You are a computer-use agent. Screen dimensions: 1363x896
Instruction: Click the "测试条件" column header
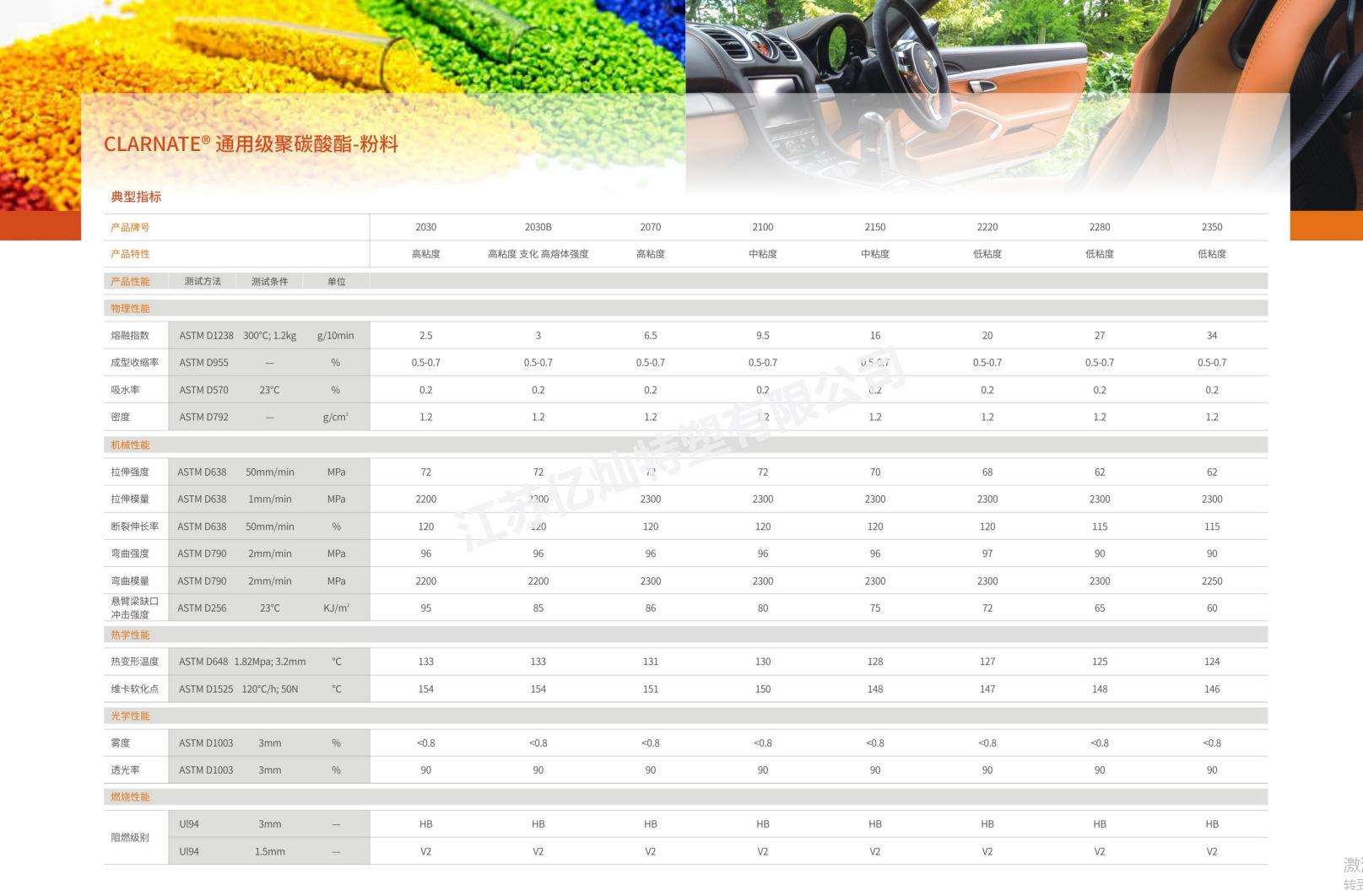[x=269, y=281]
